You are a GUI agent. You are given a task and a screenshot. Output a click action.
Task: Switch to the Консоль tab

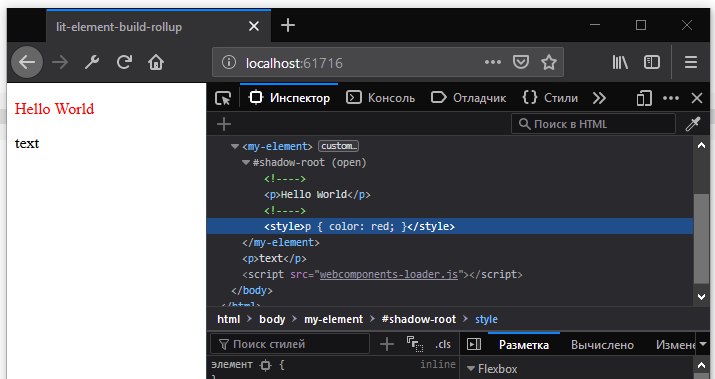pyautogui.click(x=381, y=98)
